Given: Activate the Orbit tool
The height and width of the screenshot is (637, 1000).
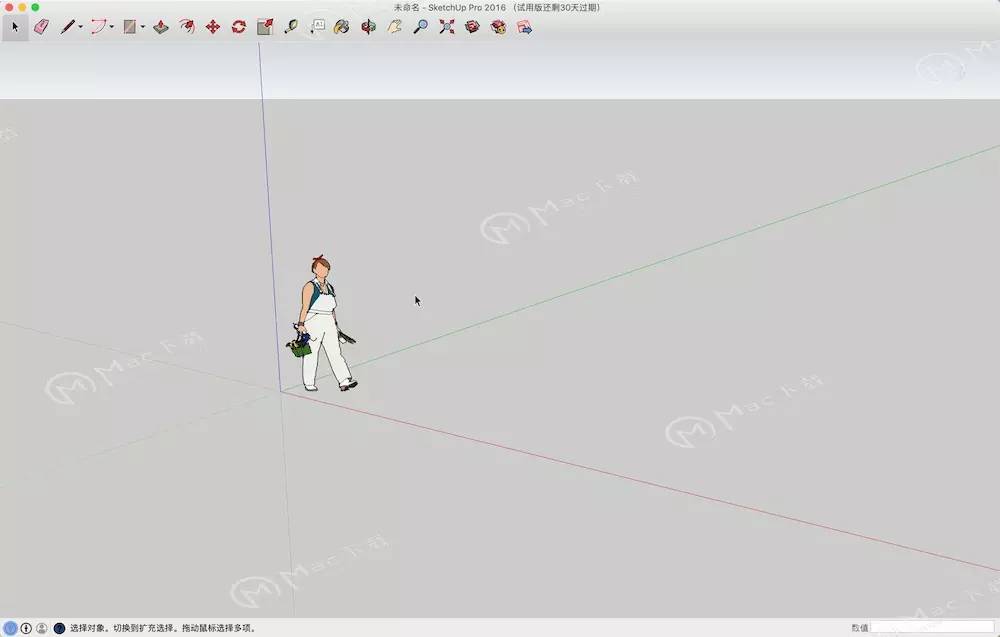Looking at the screenshot, I should click(x=369, y=27).
